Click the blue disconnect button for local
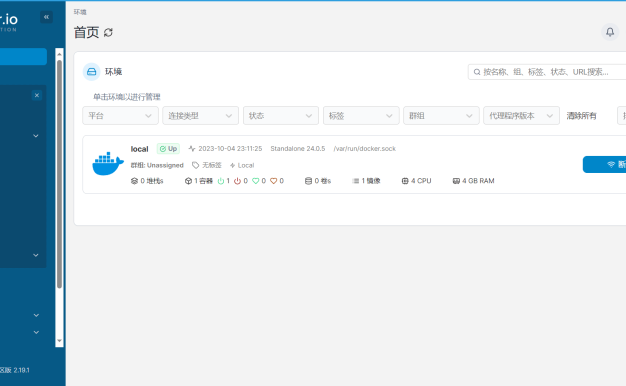The image size is (626, 386). tap(604, 164)
